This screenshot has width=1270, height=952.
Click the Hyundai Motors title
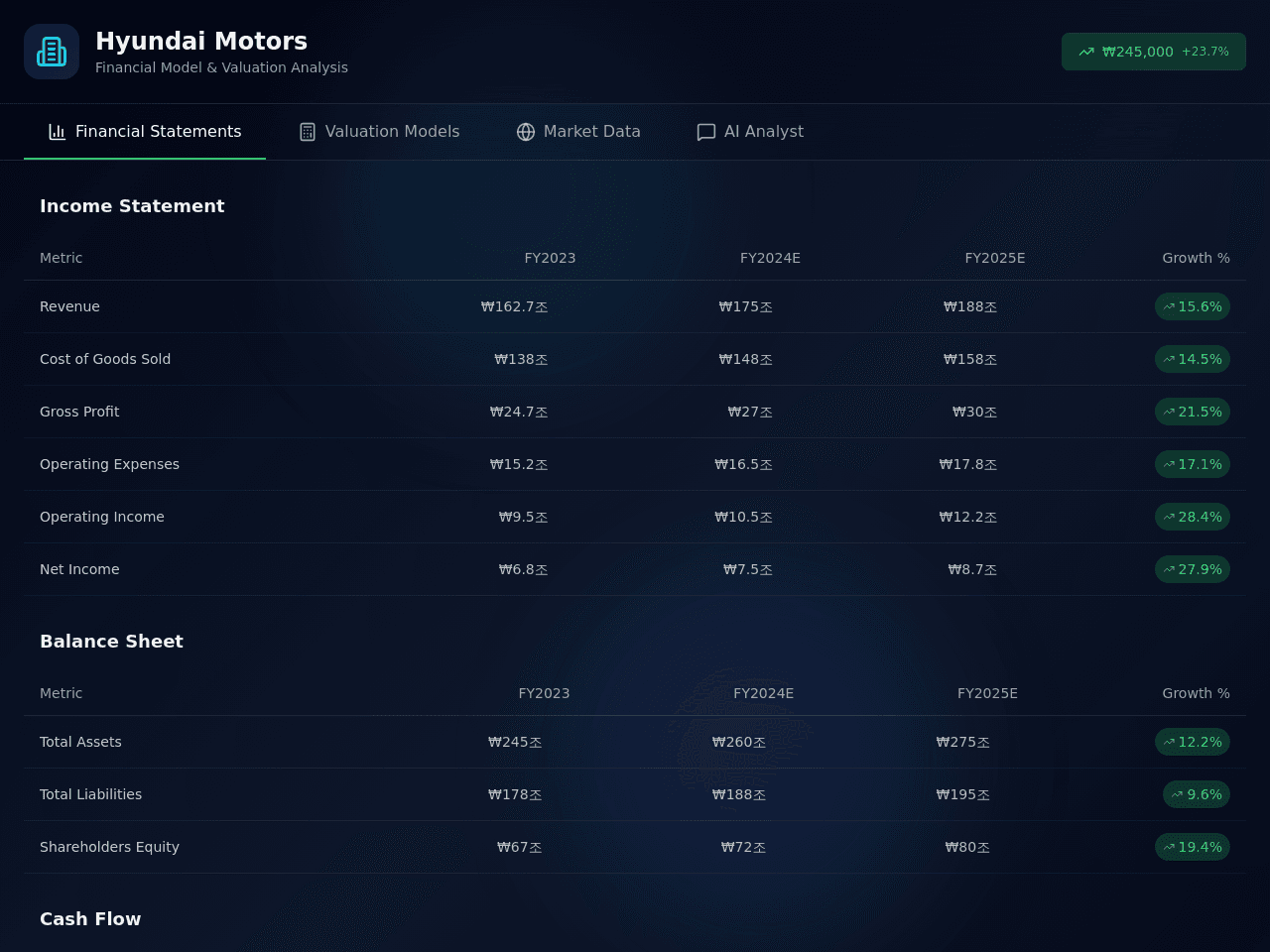click(201, 41)
